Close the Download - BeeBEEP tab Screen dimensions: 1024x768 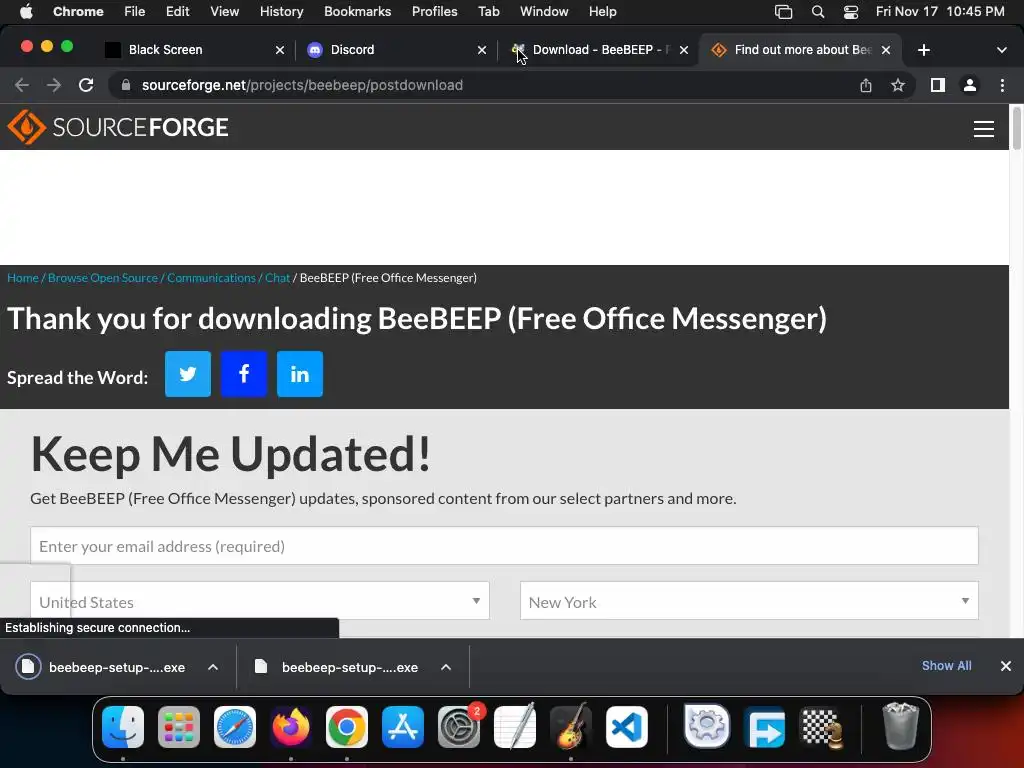pyautogui.click(x=684, y=50)
